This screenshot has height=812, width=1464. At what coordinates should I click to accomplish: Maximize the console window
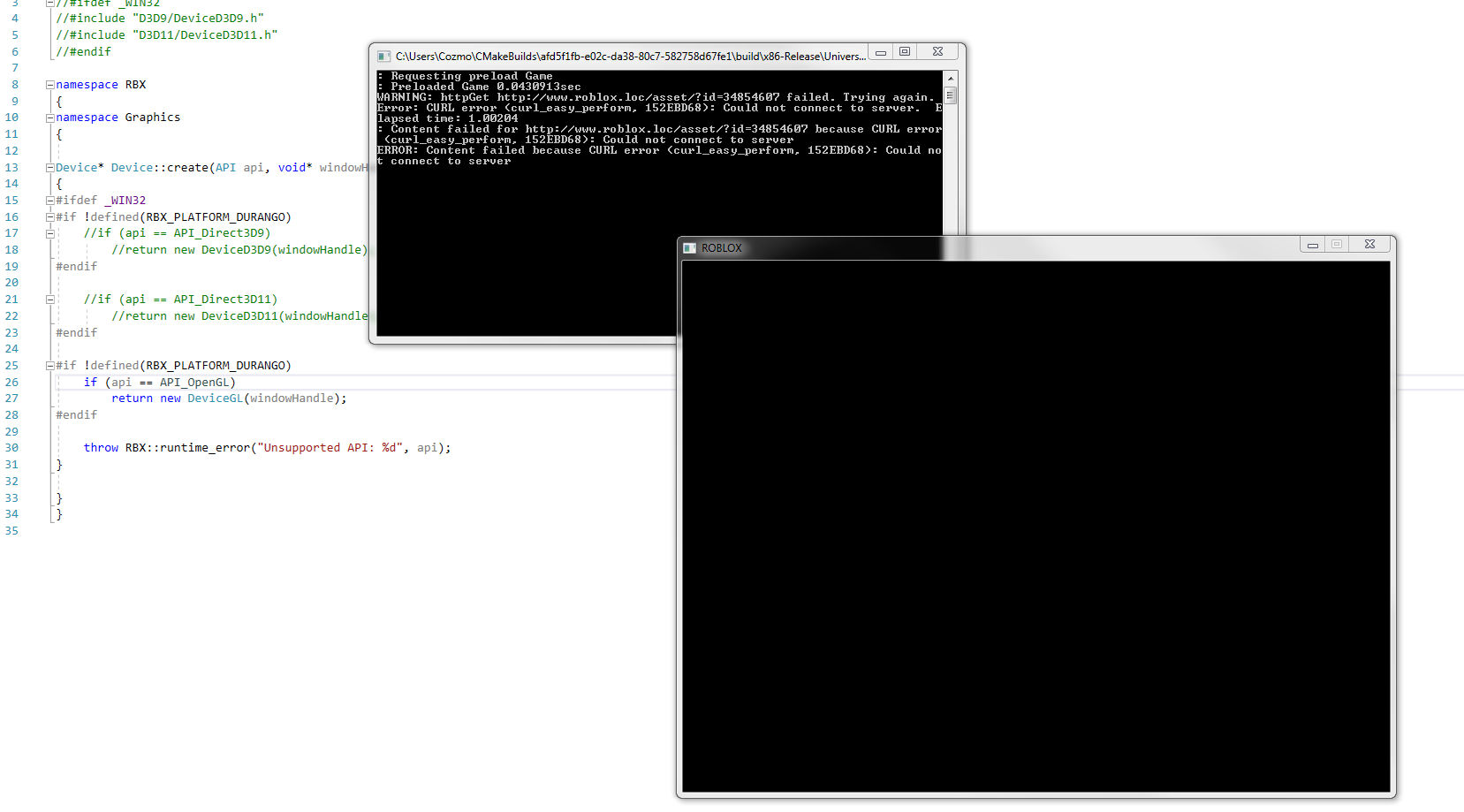(x=905, y=52)
